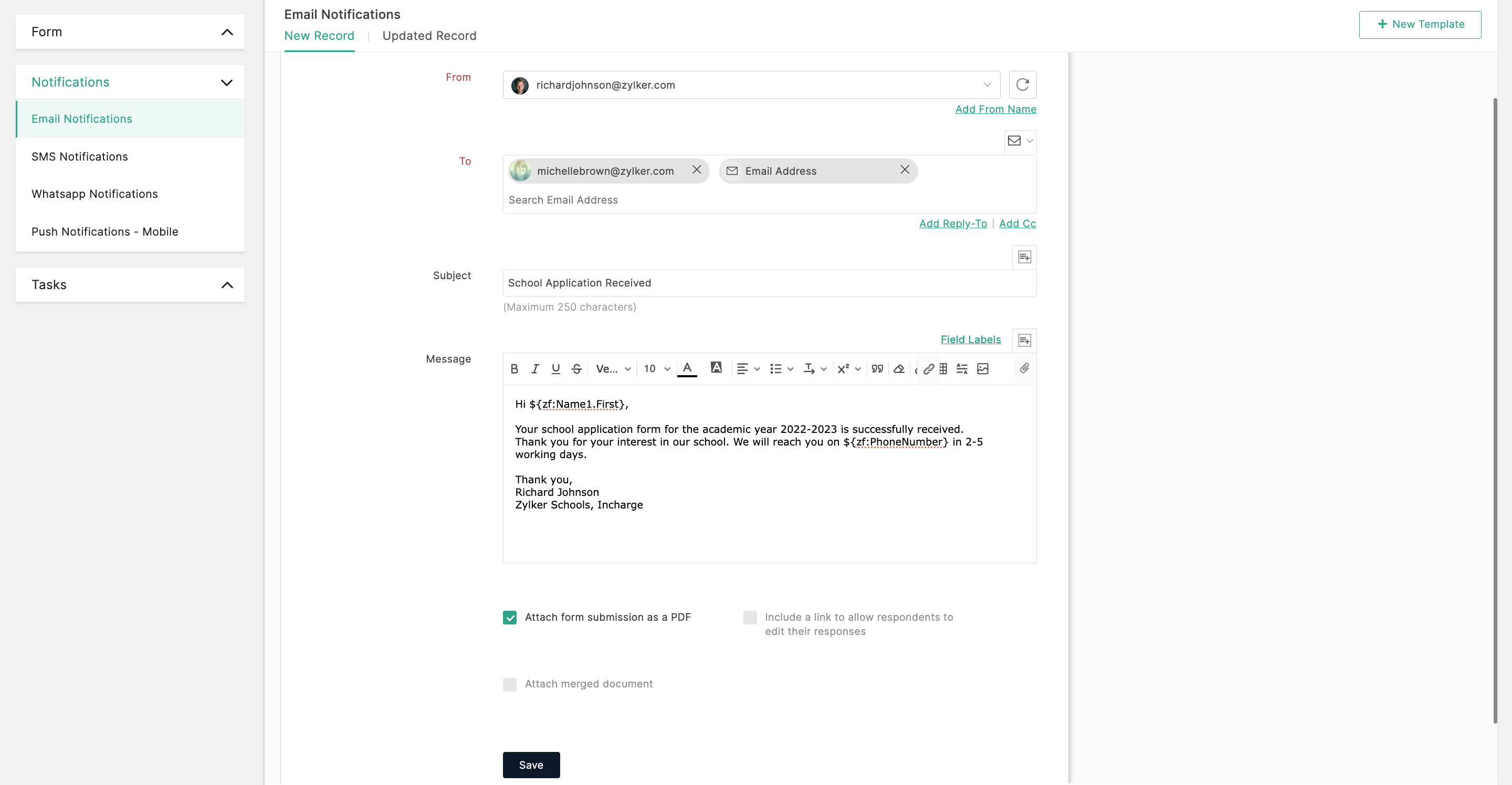Screen dimensions: 1512x785
Task: Open SMS Notifications in sidebar
Action: tap(80, 157)
